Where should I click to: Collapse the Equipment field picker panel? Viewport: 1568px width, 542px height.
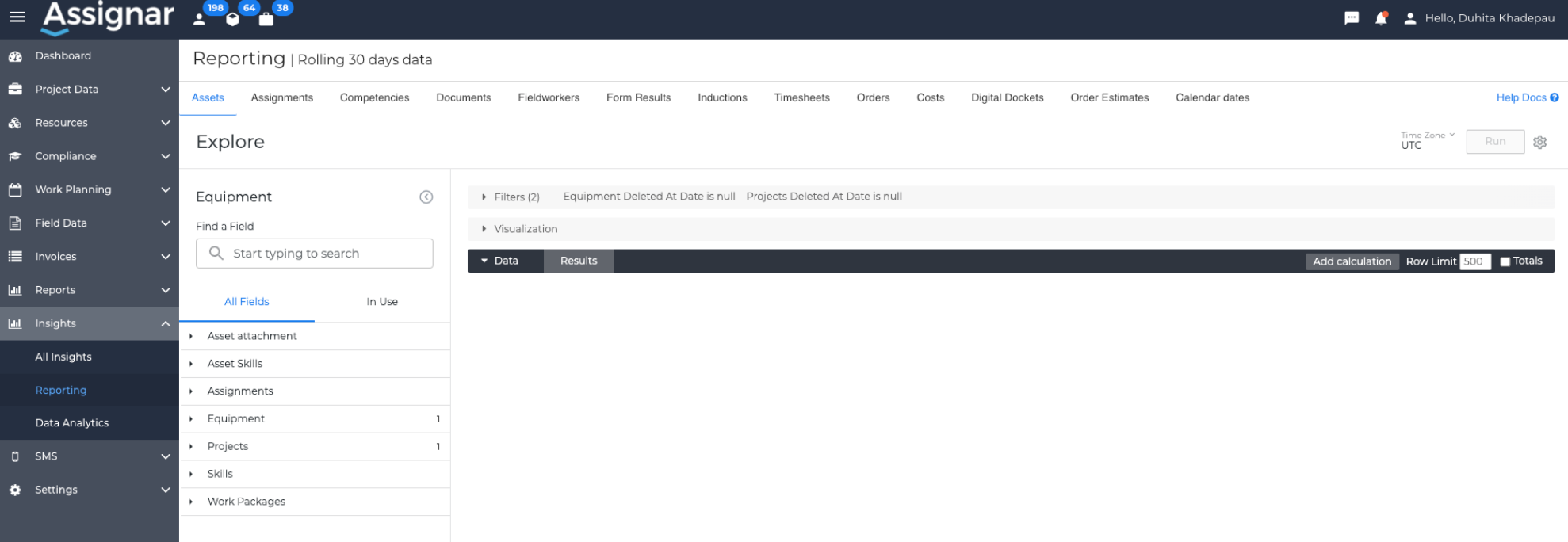pos(426,197)
